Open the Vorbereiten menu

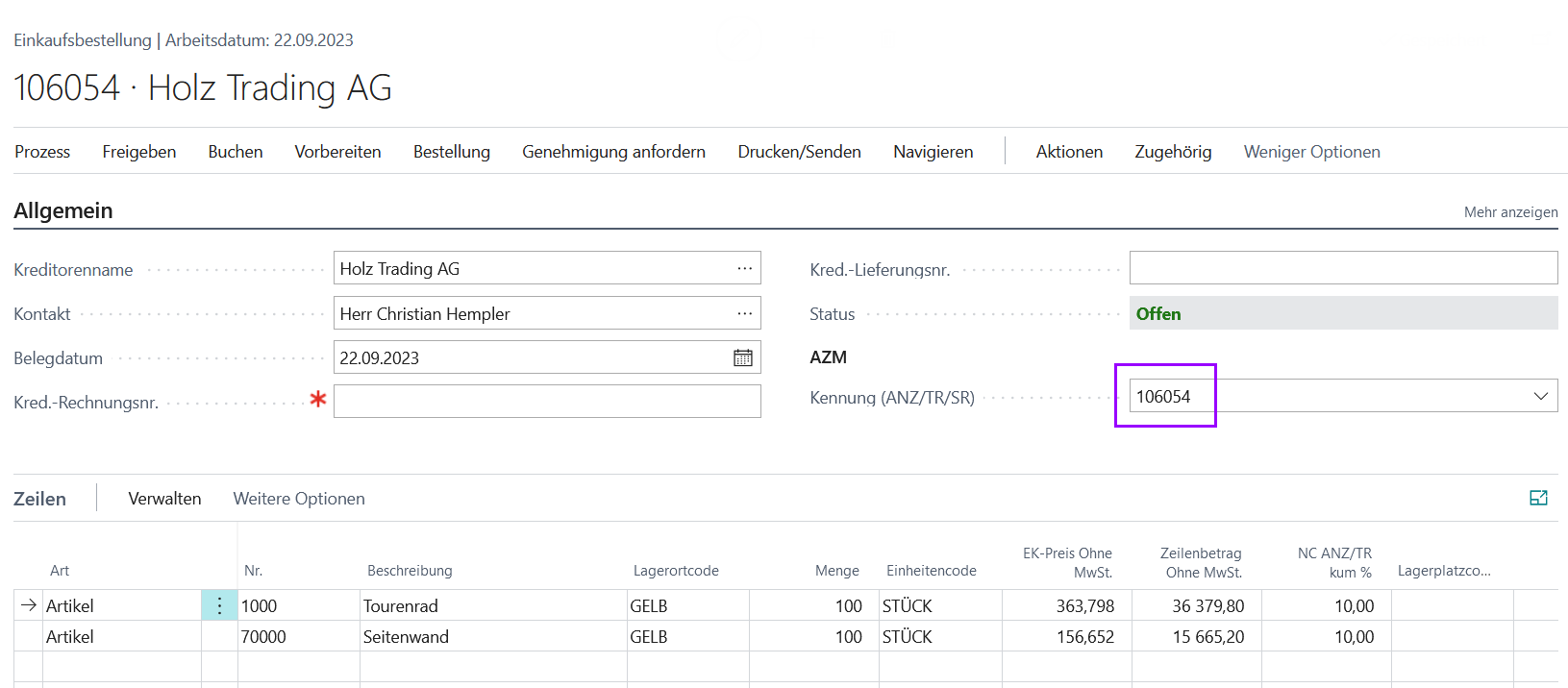pyautogui.click(x=337, y=152)
